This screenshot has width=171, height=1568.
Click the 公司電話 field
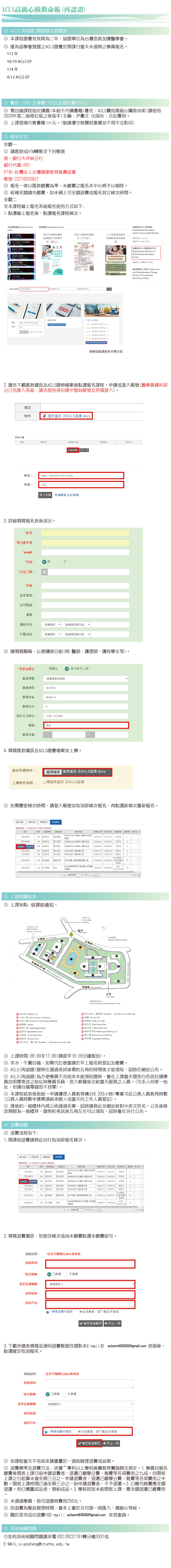(85, 605)
